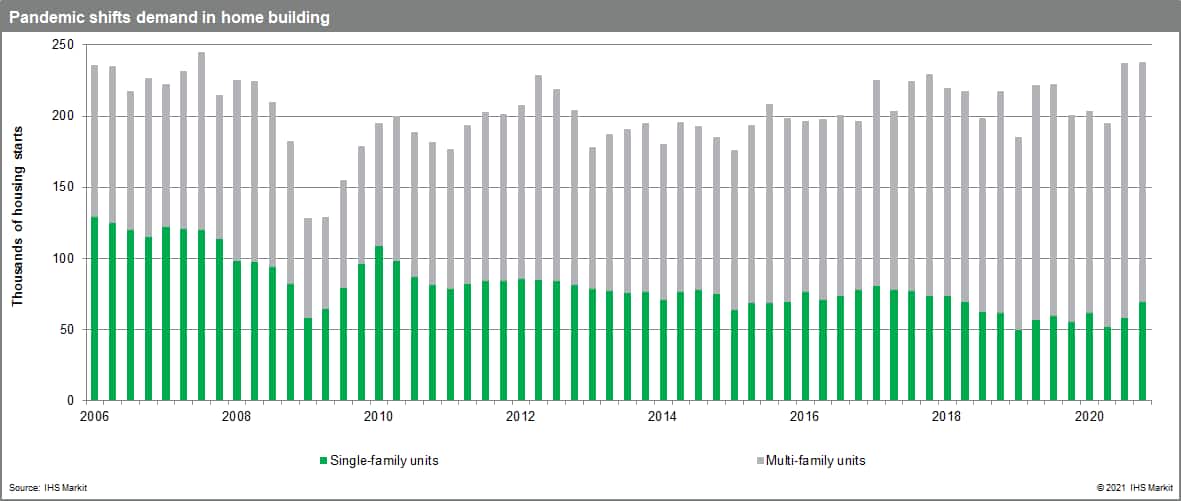This screenshot has height=501, width=1181.
Task: Click the 250 value on the y-axis
Action: click(x=61, y=45)
